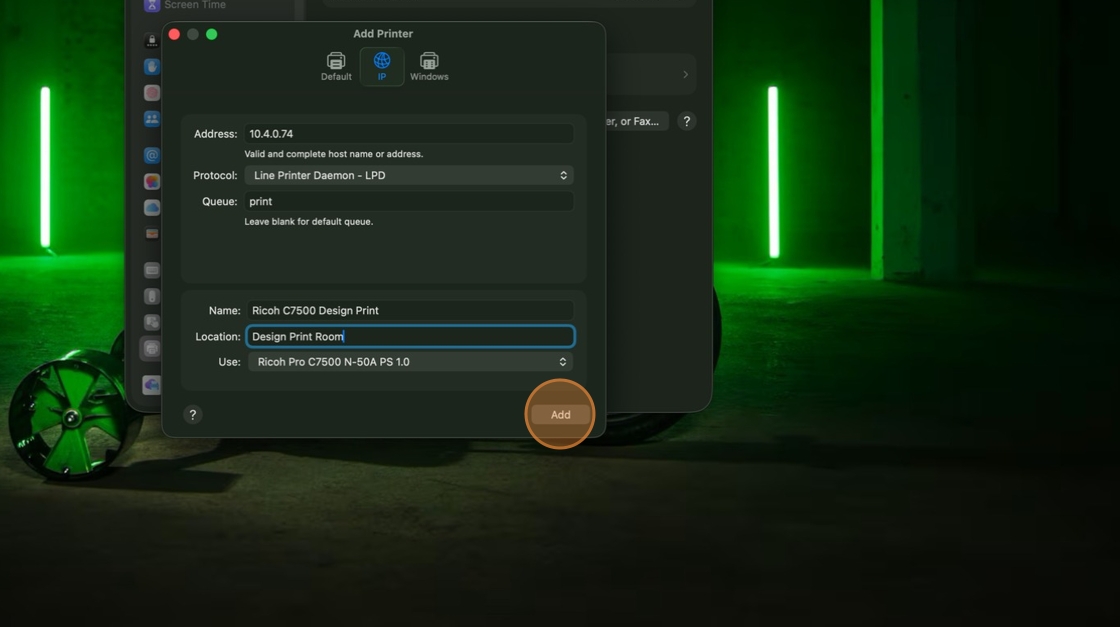Open iCloud cloud icon in sidebar
This screenshot has width=1120, height=627.
coord(151,207)
